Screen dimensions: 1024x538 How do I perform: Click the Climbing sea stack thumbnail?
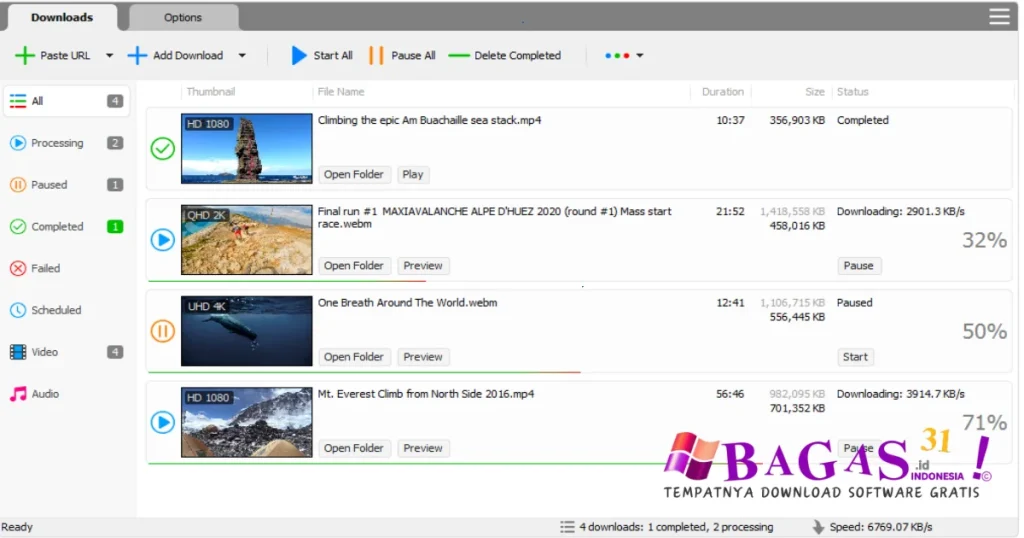(247, 148)
